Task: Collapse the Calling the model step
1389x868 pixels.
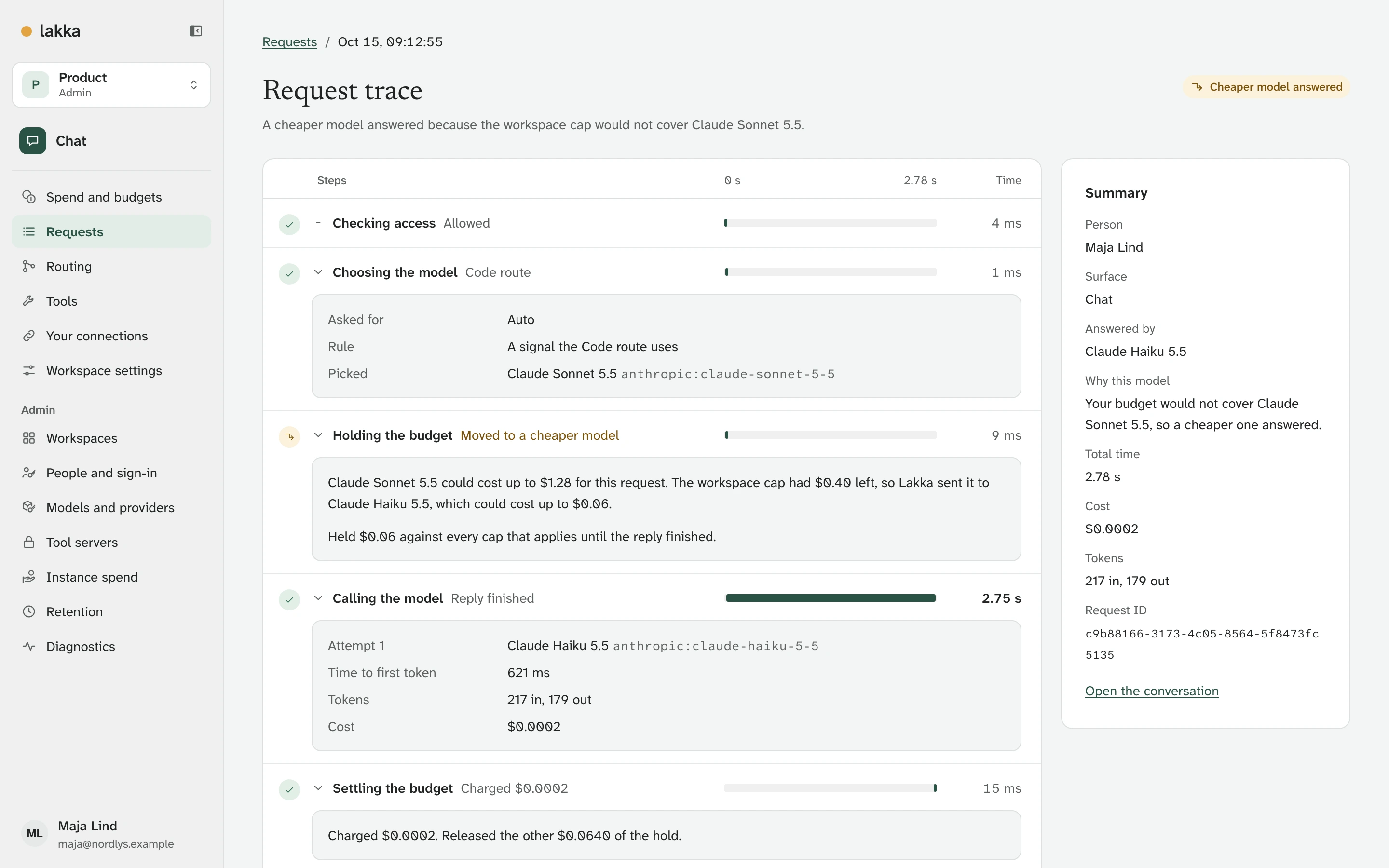Action: pos(318,598)
